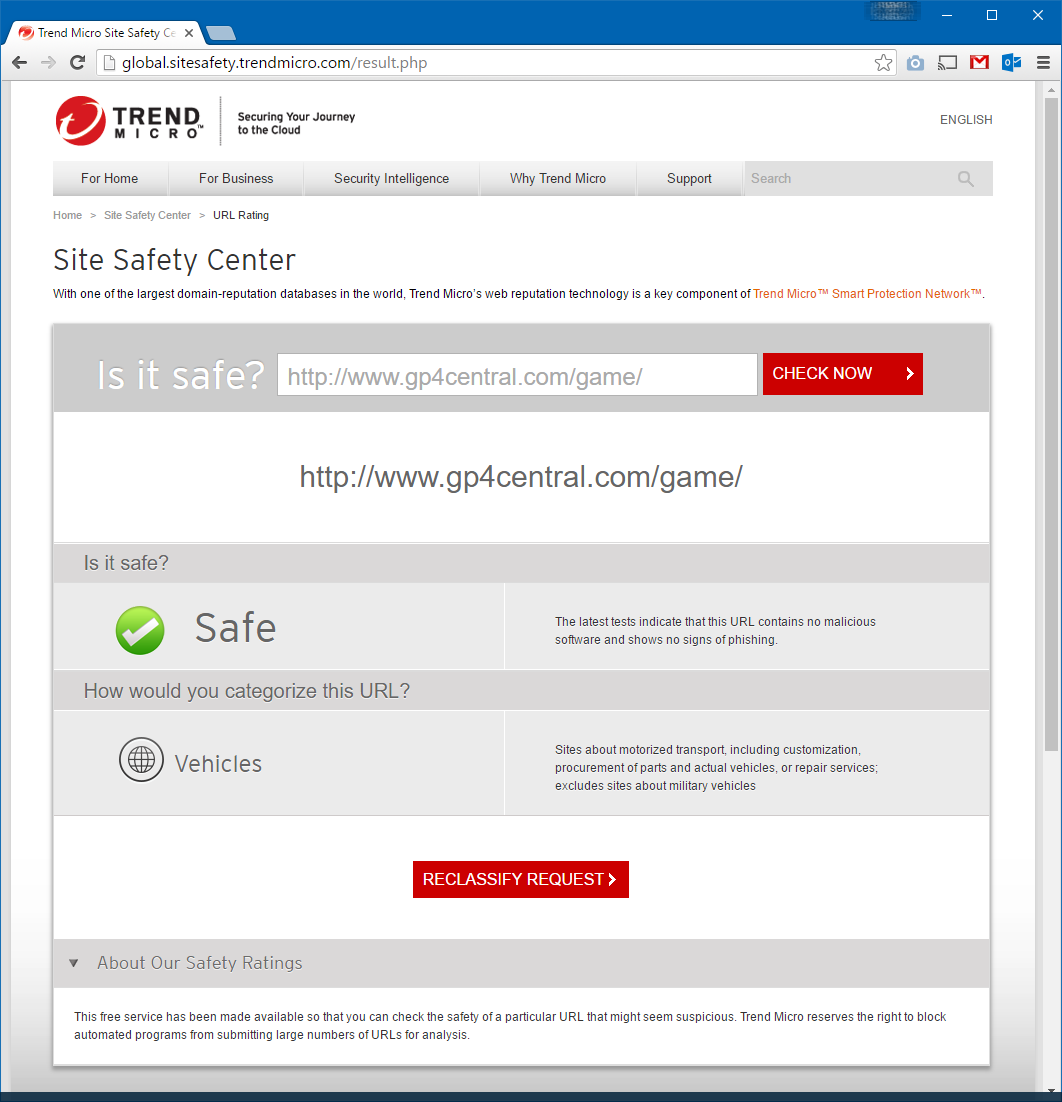1062x1102 pixels.
Task: Click 'This free service has been made available' text
Action: (x=510, y=1025)
